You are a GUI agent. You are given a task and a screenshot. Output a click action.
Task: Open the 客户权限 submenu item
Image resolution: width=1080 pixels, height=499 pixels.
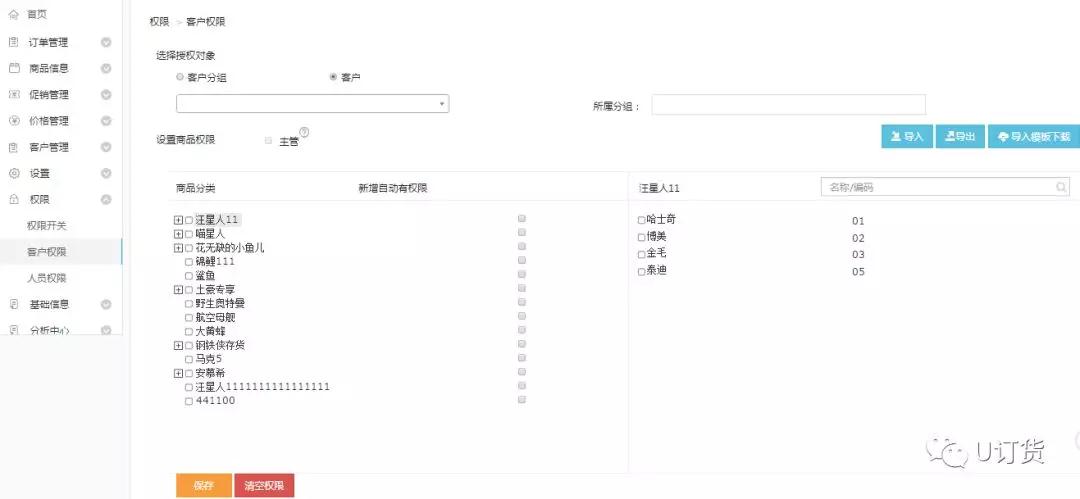pos(47,252)
